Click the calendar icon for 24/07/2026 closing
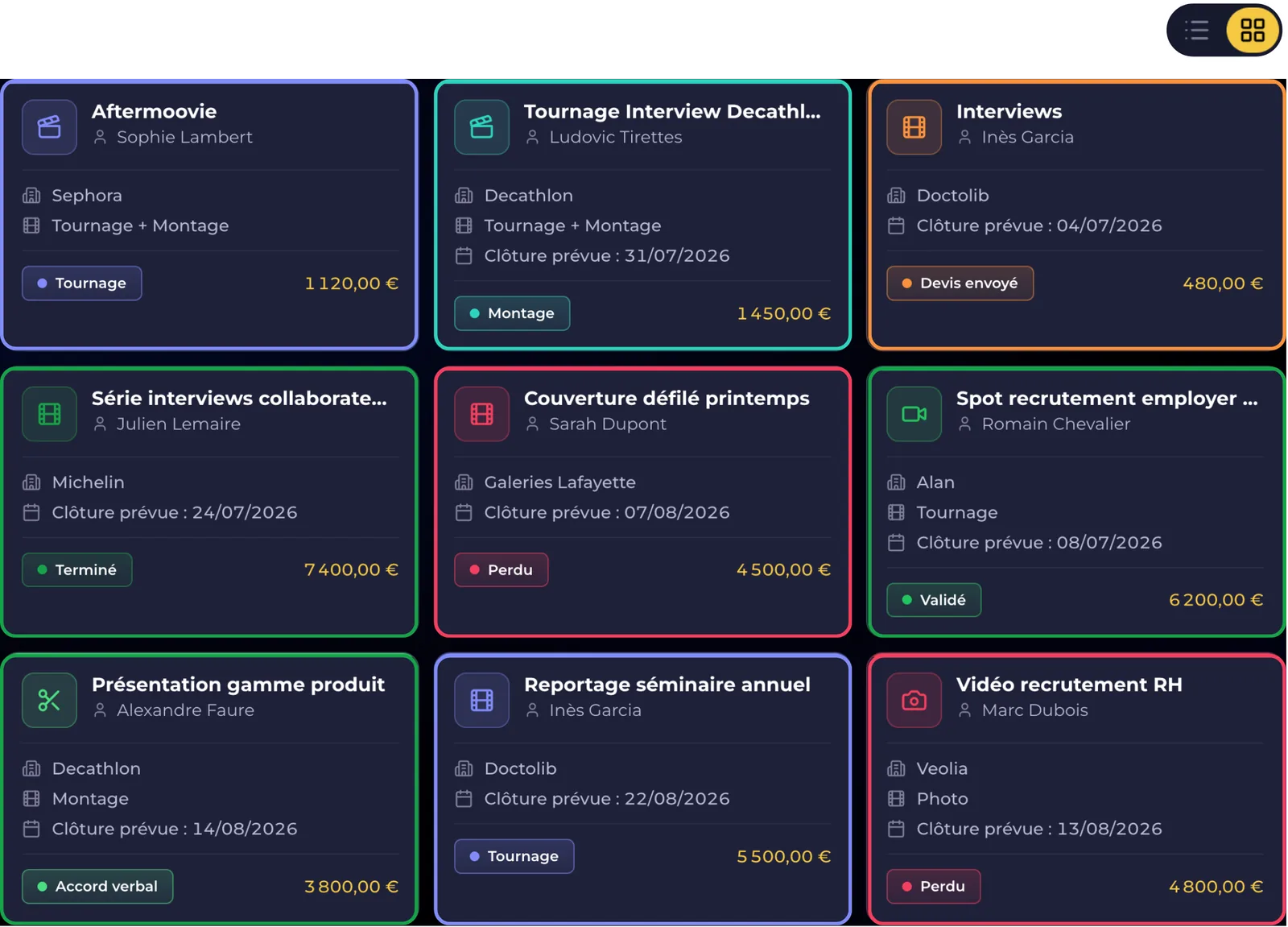This screenshot has width=1288, height=927. click(31, 513)
